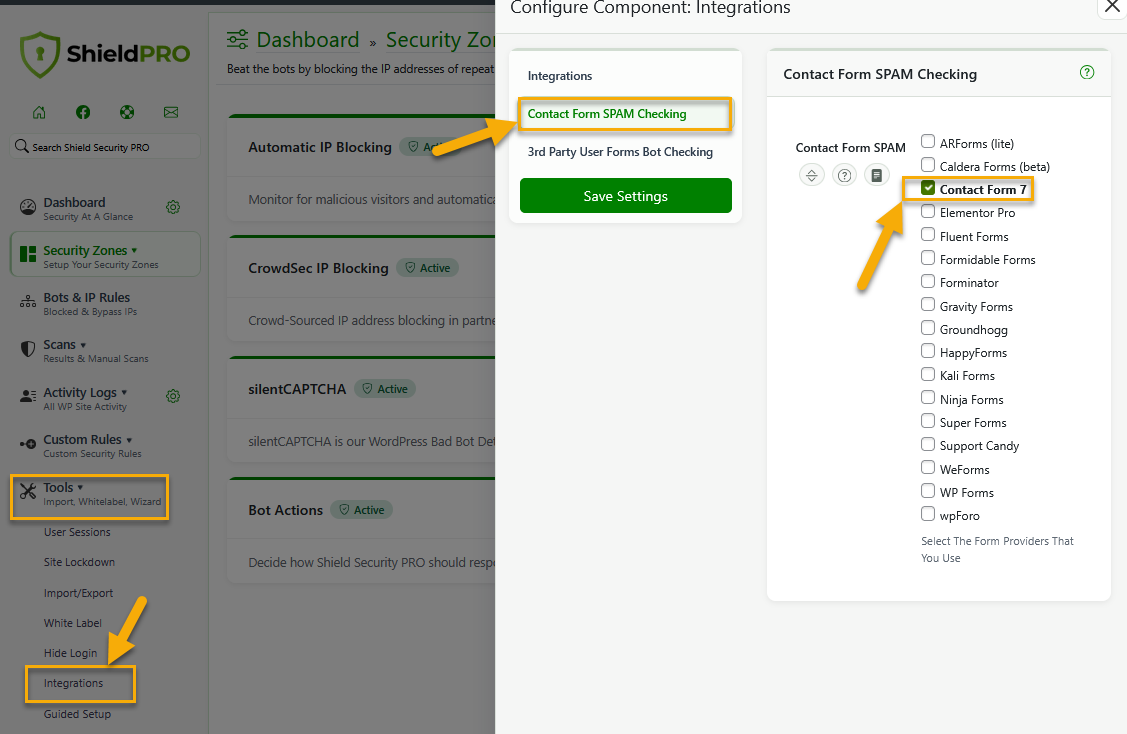Select the Integrations tab in panel
The width and height of the screenshot is (1127, 734).
(560, 75)
